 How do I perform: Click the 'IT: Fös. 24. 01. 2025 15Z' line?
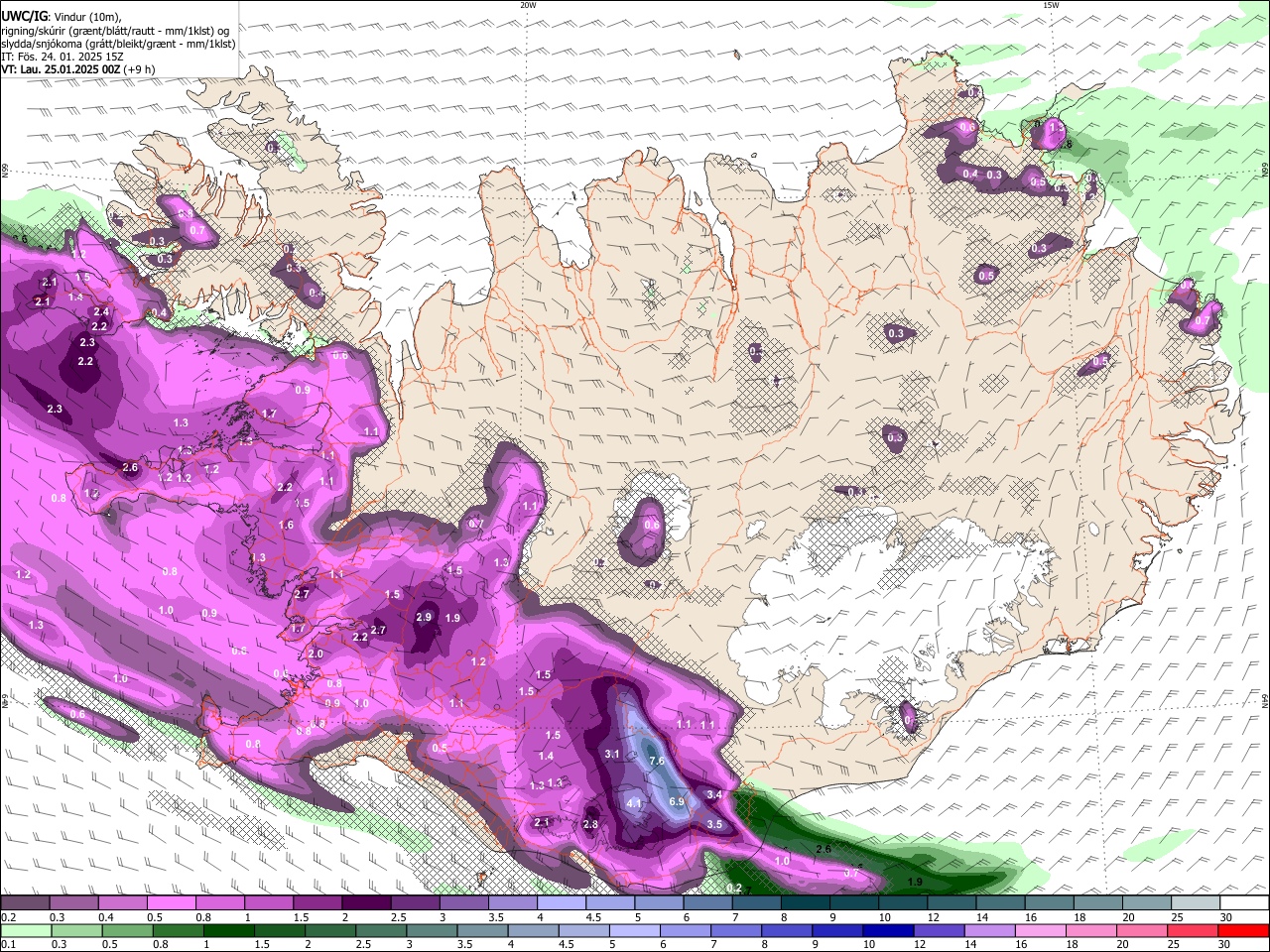pyautogui.click(x=63, y=57)
